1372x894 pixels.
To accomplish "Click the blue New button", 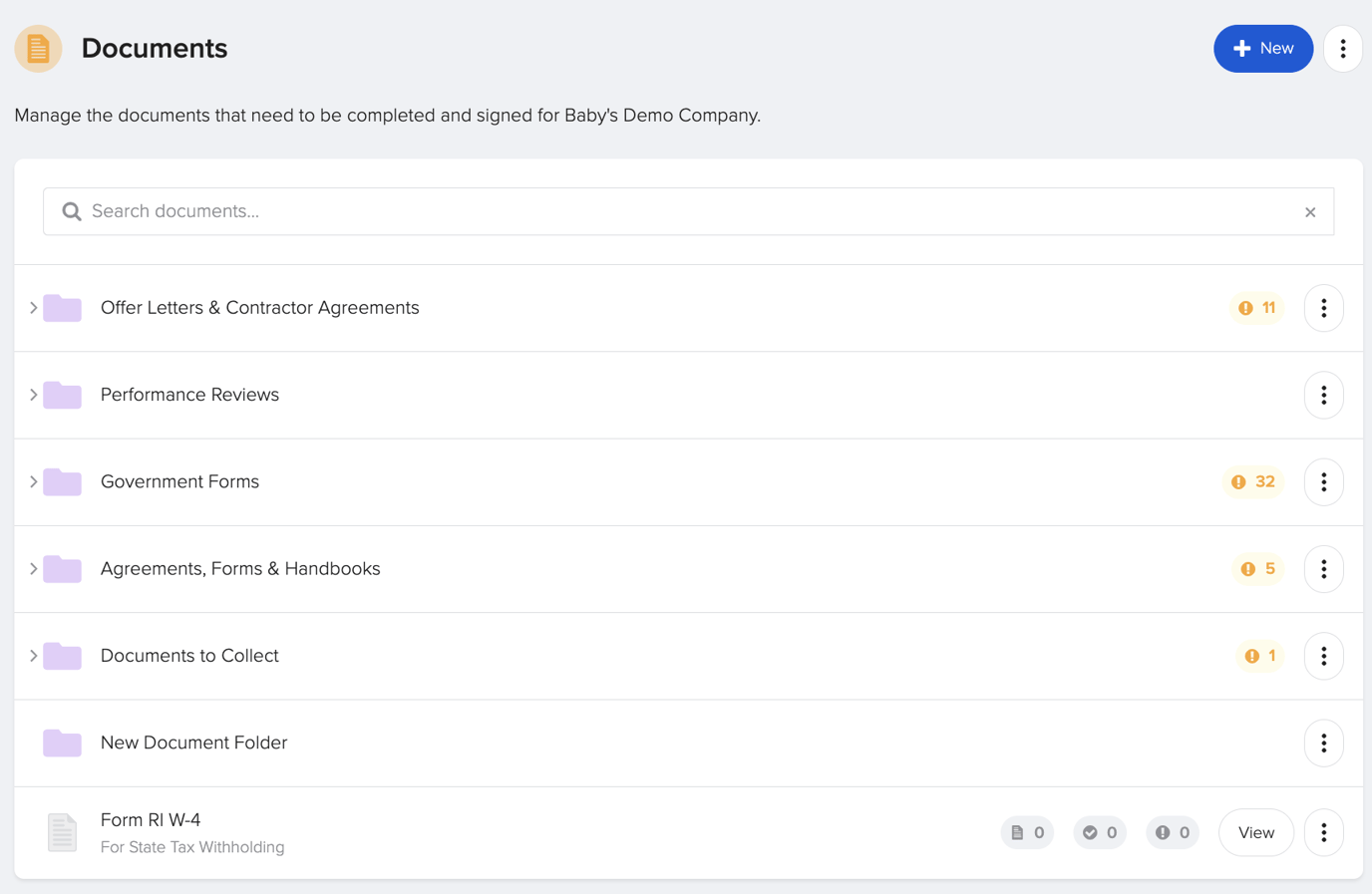I will [1262, 49].
